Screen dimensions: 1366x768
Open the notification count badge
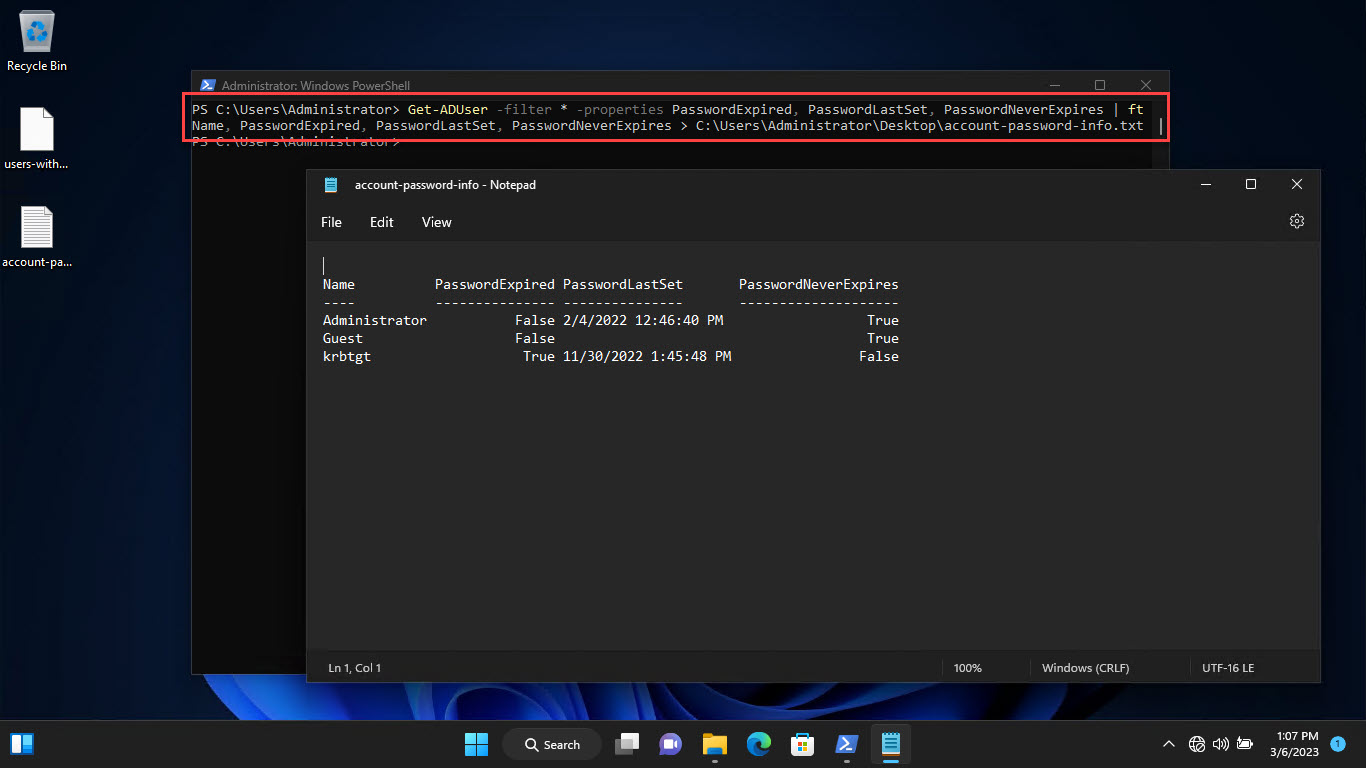pyautogui.click(x=1337, y=744)
